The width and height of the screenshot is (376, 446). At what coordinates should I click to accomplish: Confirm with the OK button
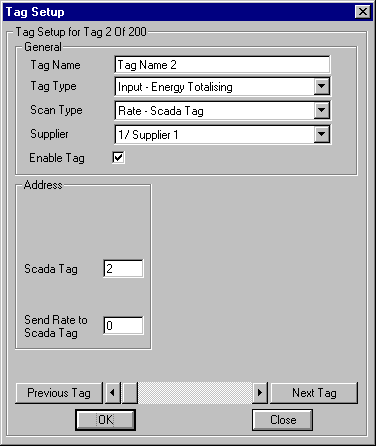click(x=106, y=420)
